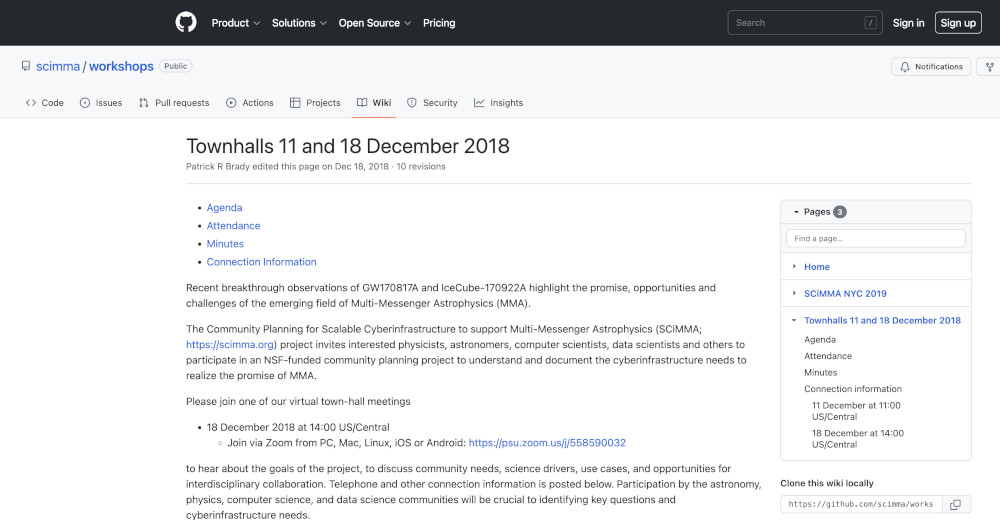Screen dimensions: 1000x520
Task: Expand the Home page tree item
Action: click(x=794, y=267)
